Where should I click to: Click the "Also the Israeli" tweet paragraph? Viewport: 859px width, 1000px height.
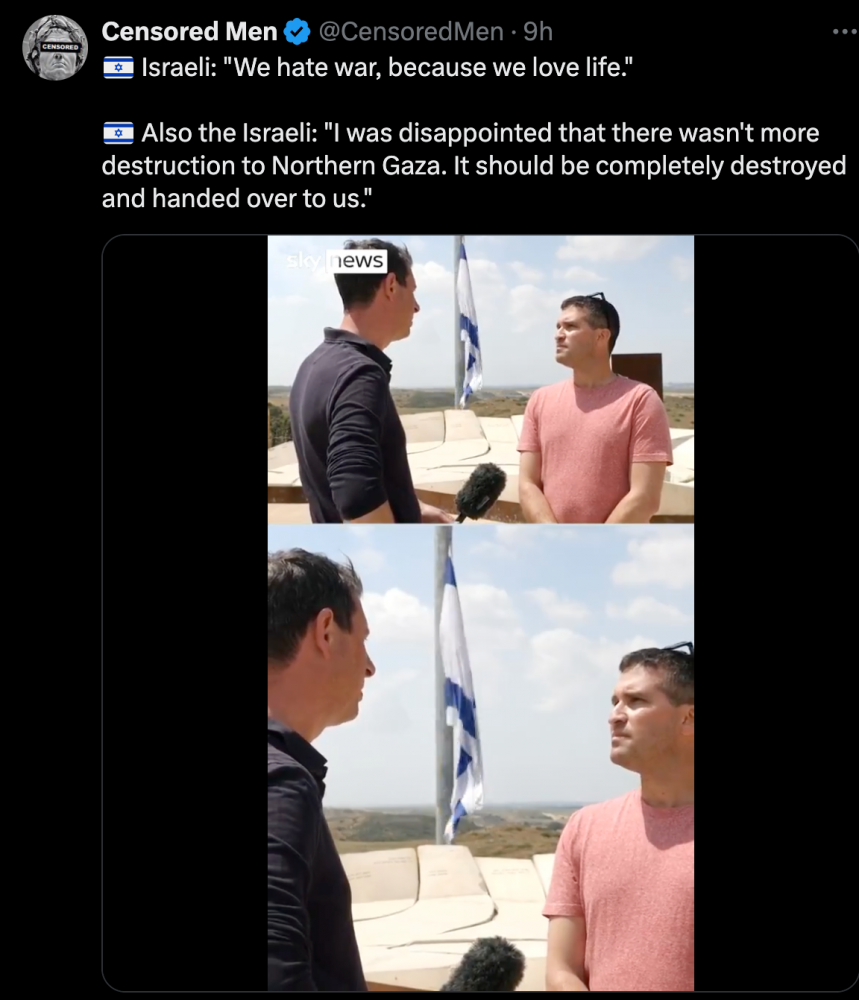(474, 166)
